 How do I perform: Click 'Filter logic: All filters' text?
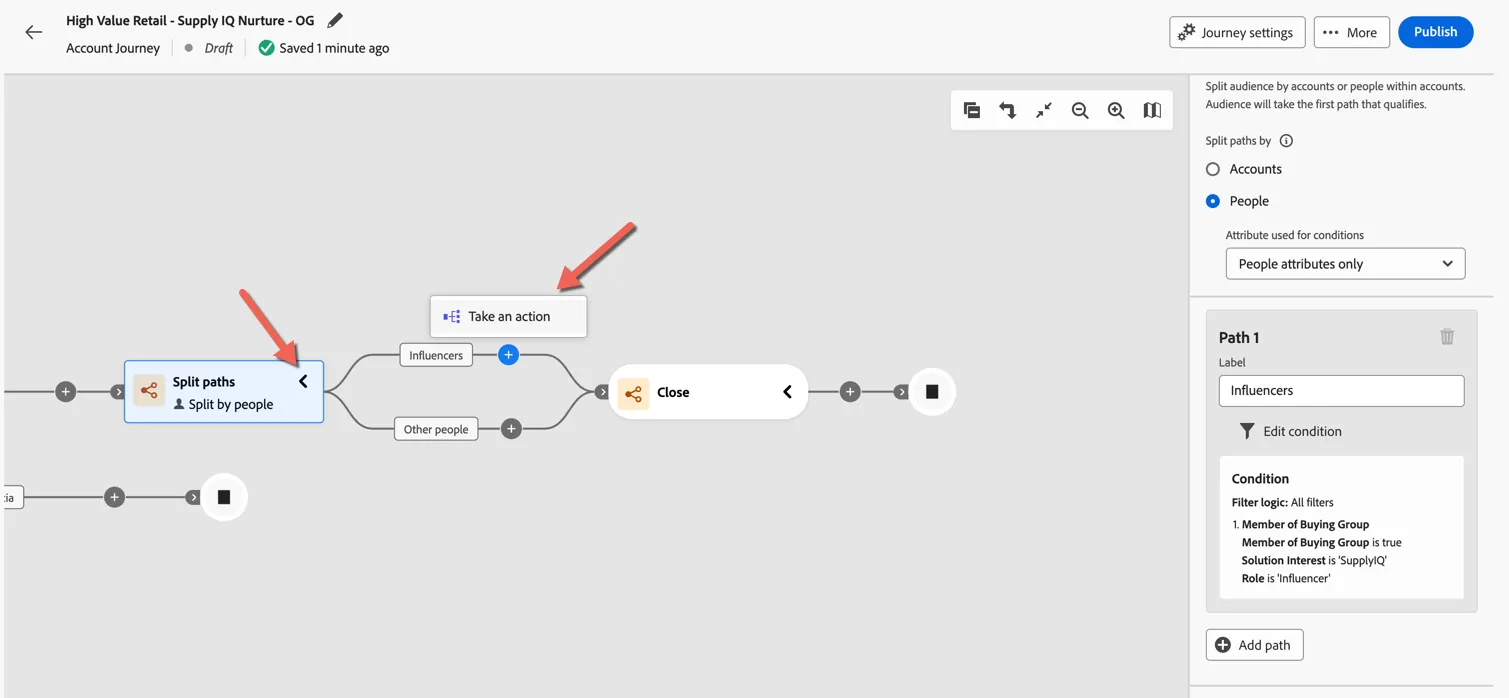point(1282,503)
